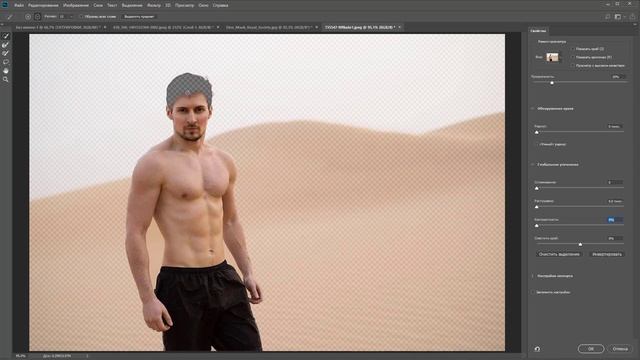Click the Photoshop logo icon
640x360 pixels.
(x=5, y=5)
